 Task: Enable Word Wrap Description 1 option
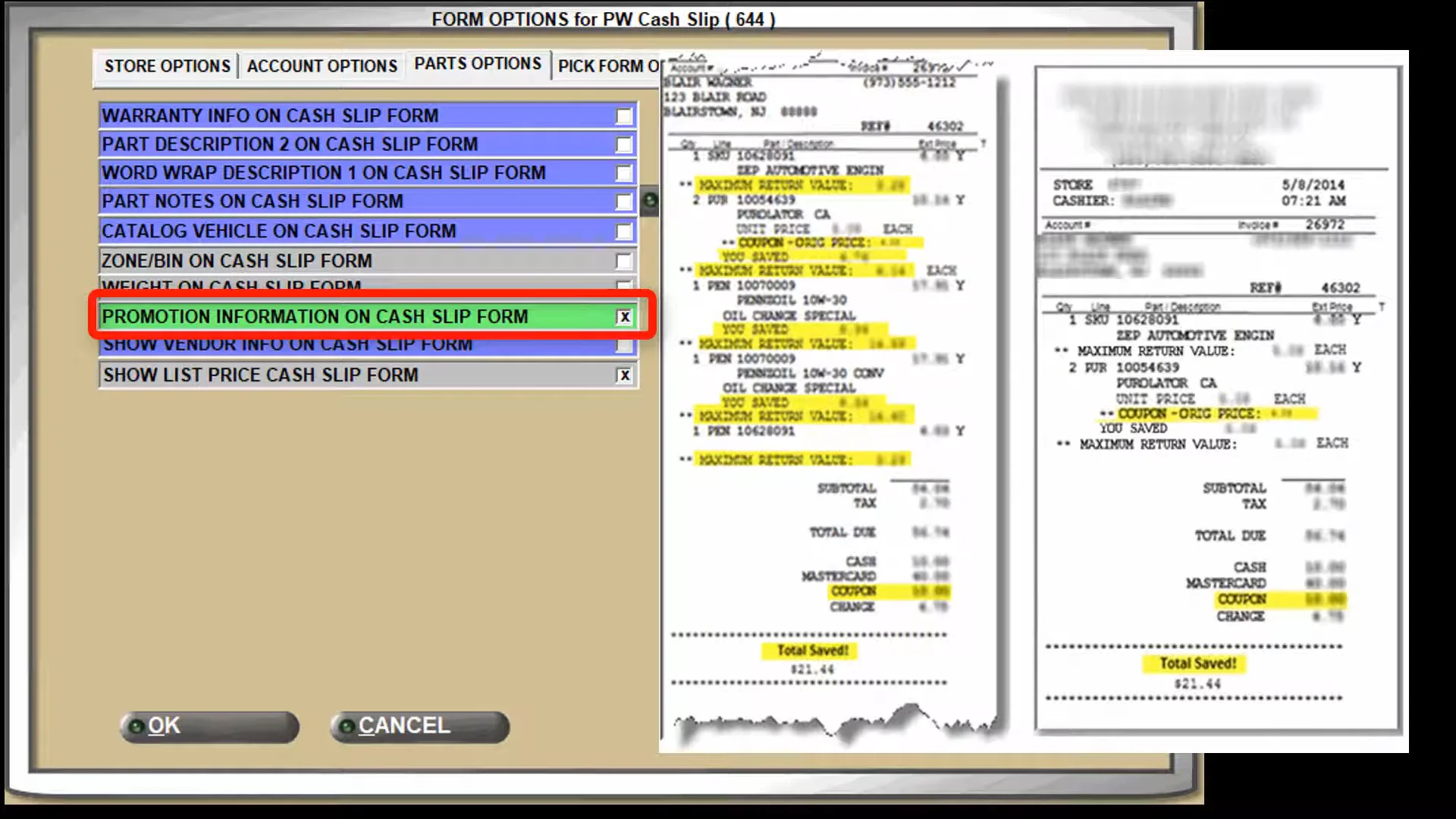(x=624, y=173)
